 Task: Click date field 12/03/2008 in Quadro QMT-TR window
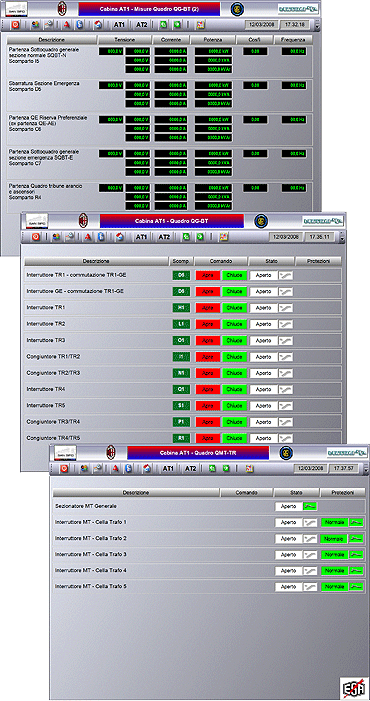[x=310, y=469]
